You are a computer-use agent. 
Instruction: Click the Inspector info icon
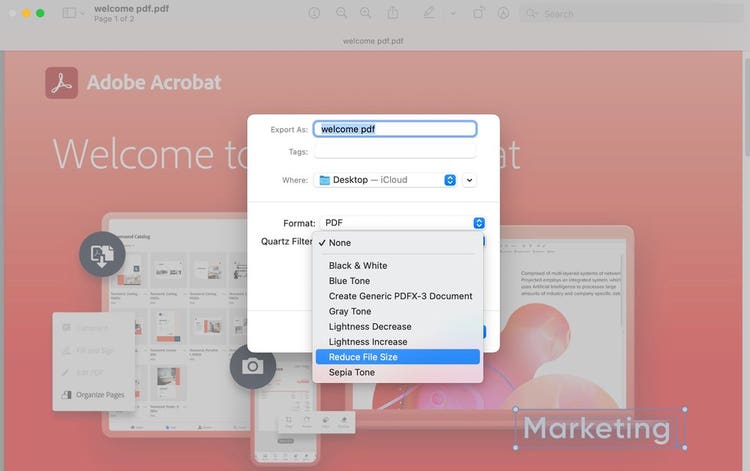(x=314, y=13)
